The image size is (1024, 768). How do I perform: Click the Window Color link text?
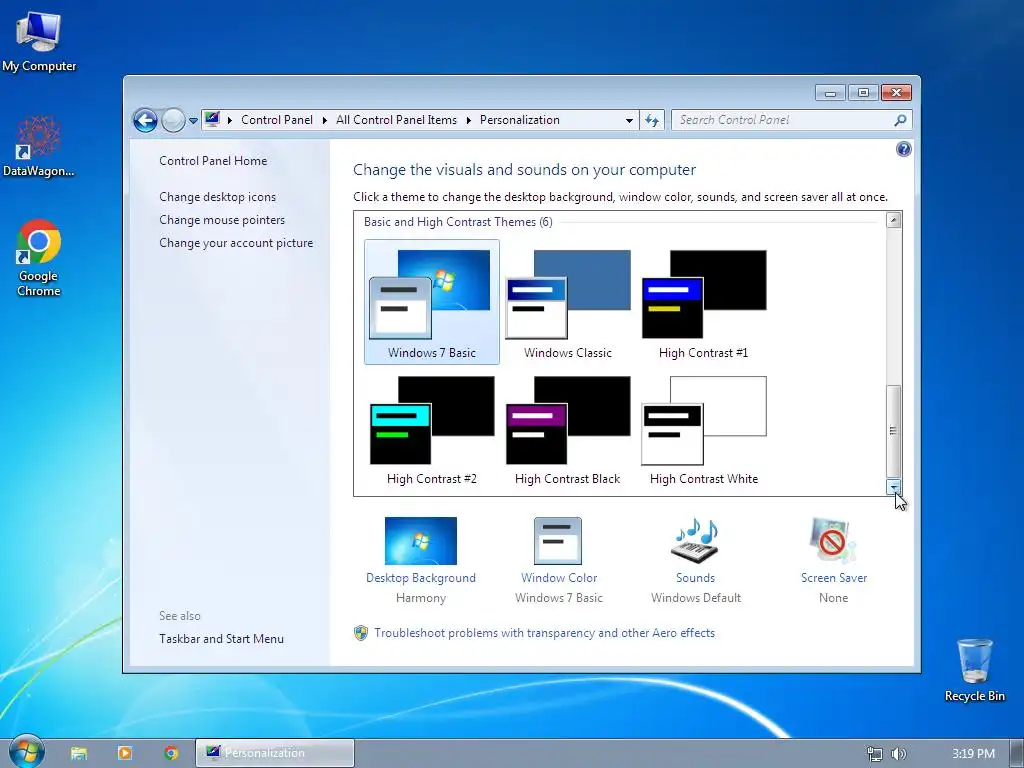(559, 578)
